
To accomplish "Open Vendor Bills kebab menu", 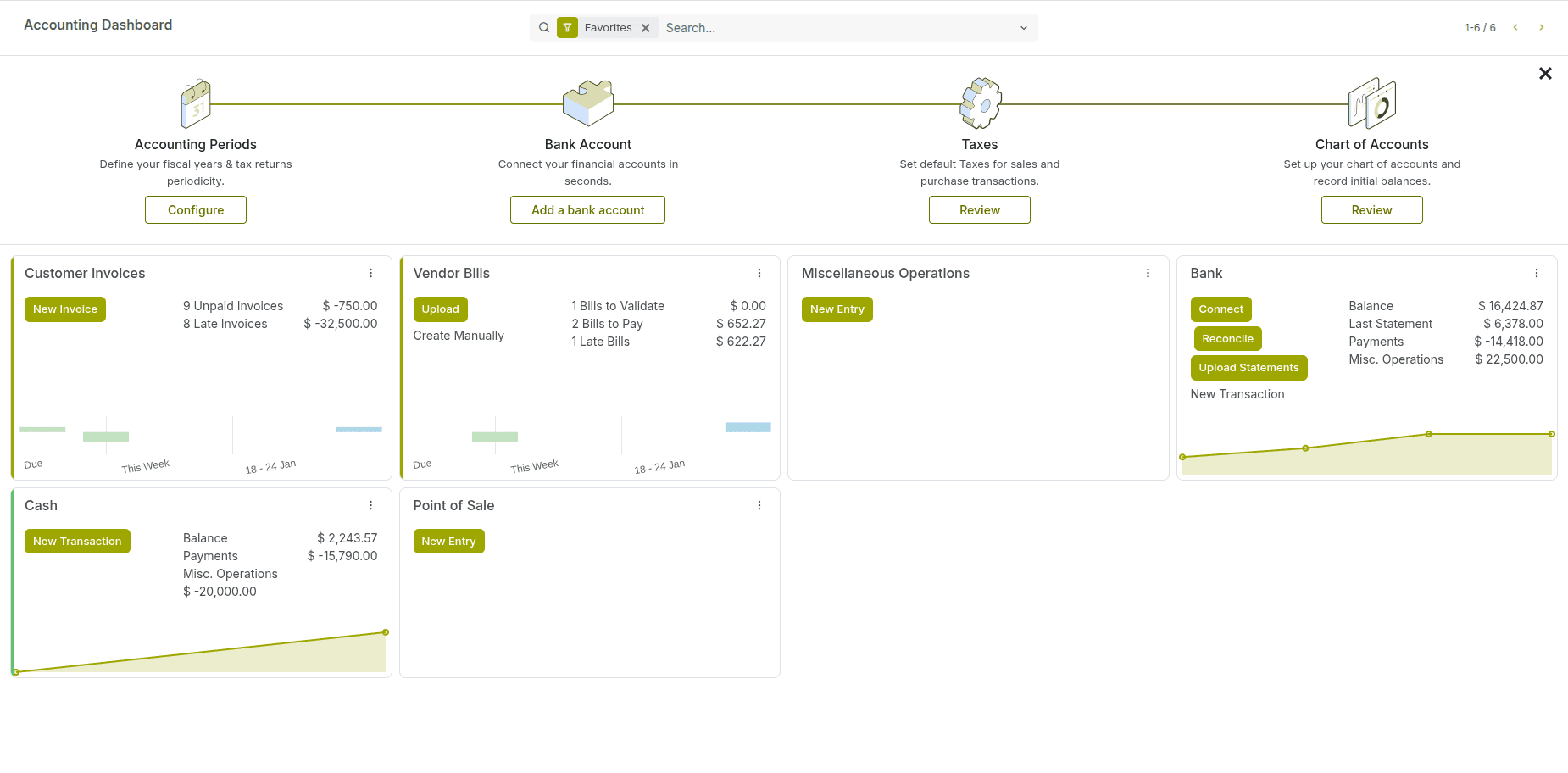I will pos(759,273).
